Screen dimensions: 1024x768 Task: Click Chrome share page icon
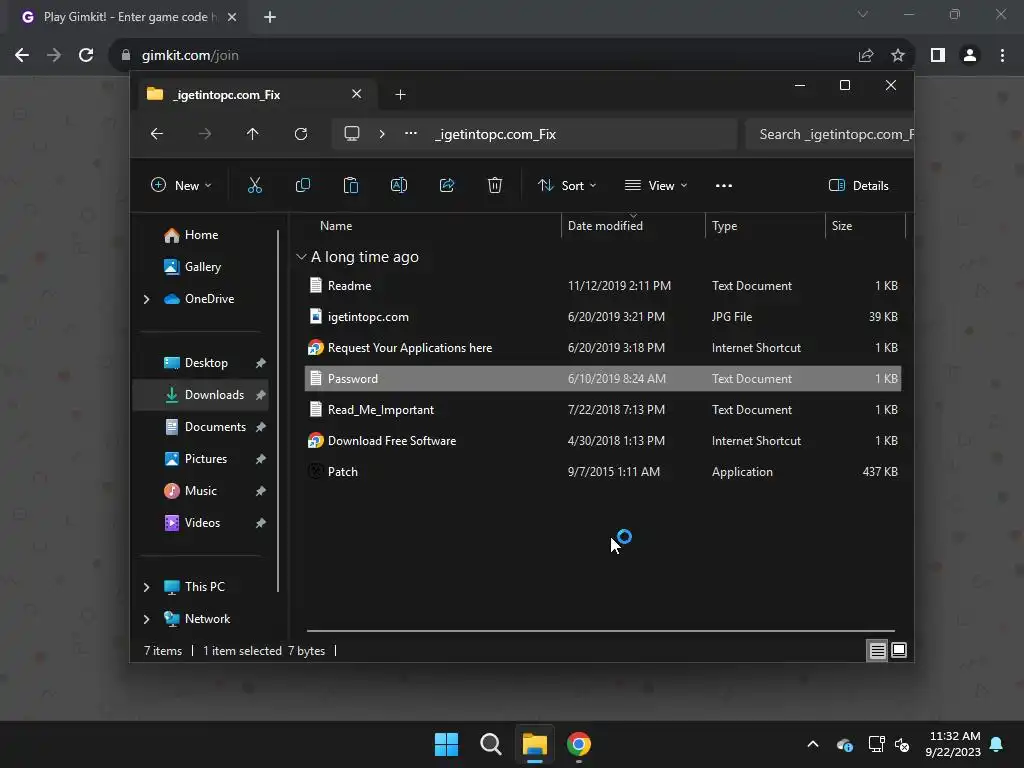pyautogui.click(x=866, y=56)
